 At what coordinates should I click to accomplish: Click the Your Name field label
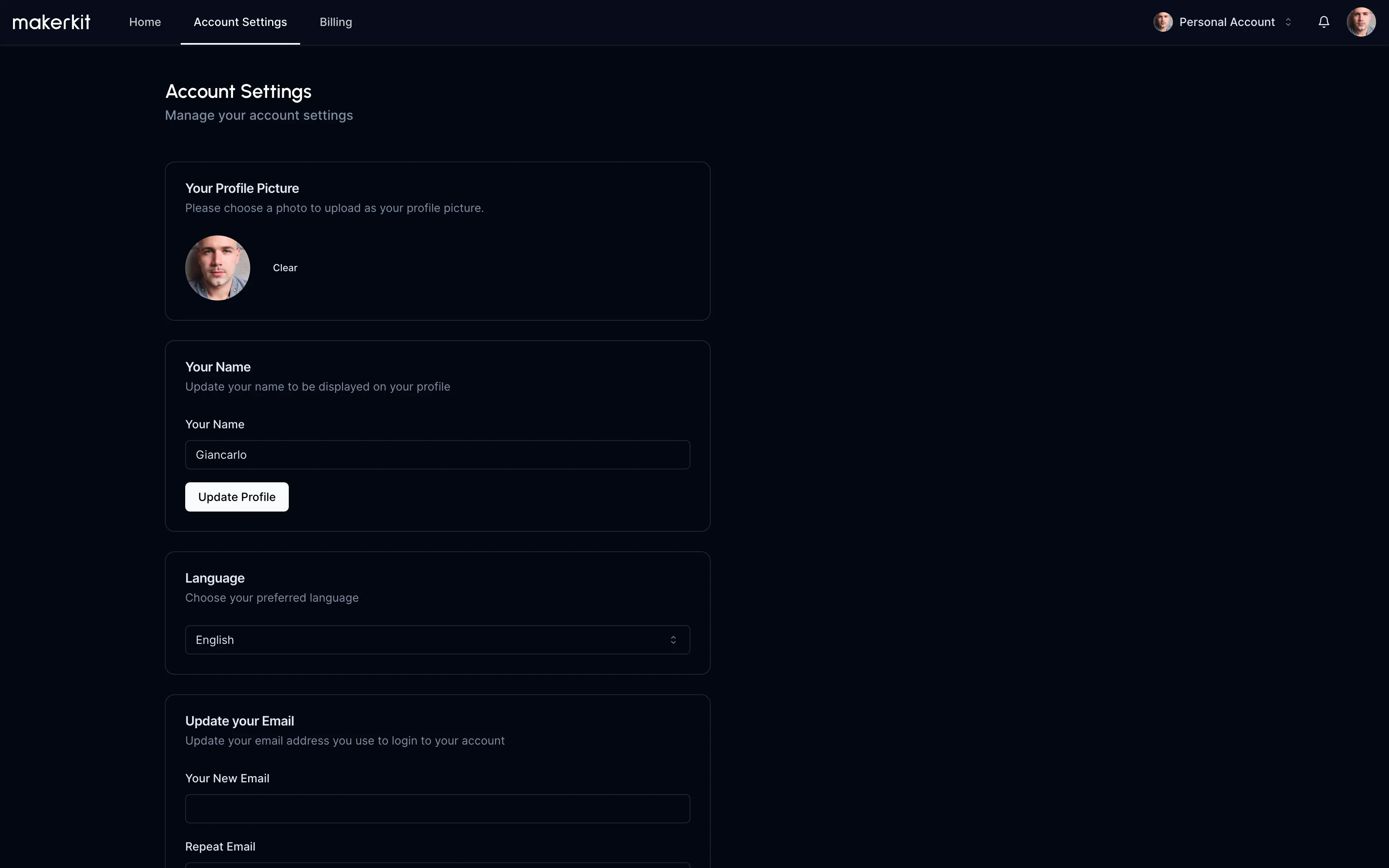[215, 424]
